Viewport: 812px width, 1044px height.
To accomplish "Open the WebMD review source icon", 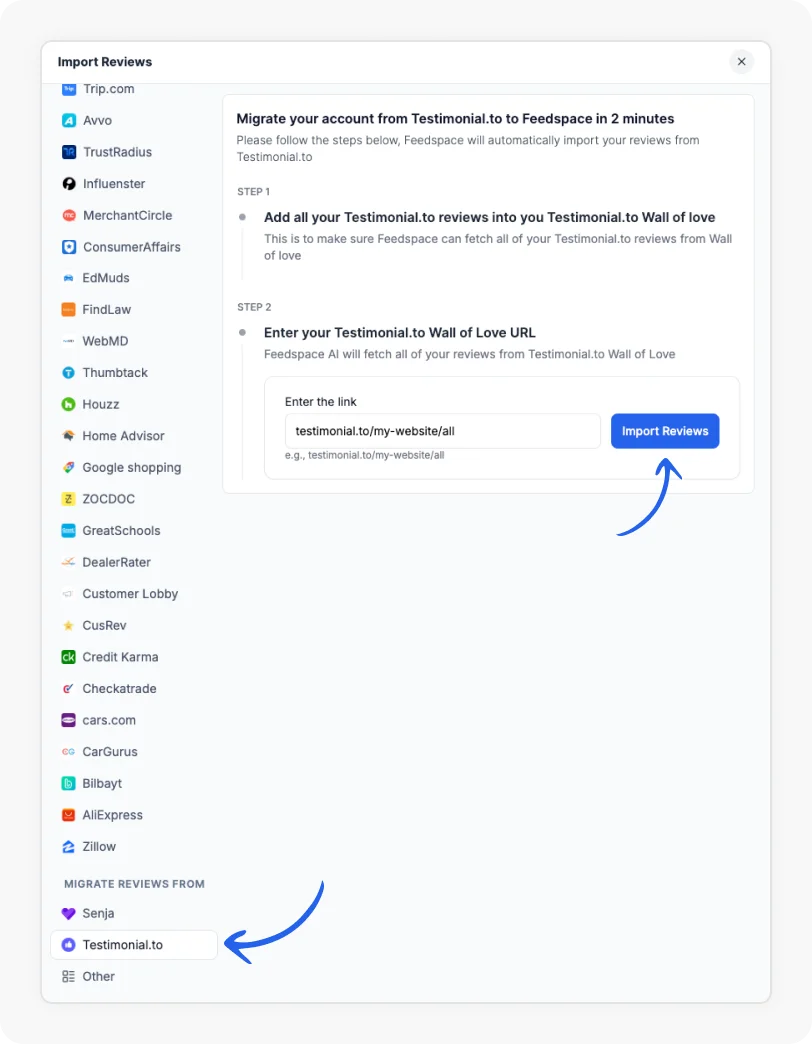I will click(68, 341).
